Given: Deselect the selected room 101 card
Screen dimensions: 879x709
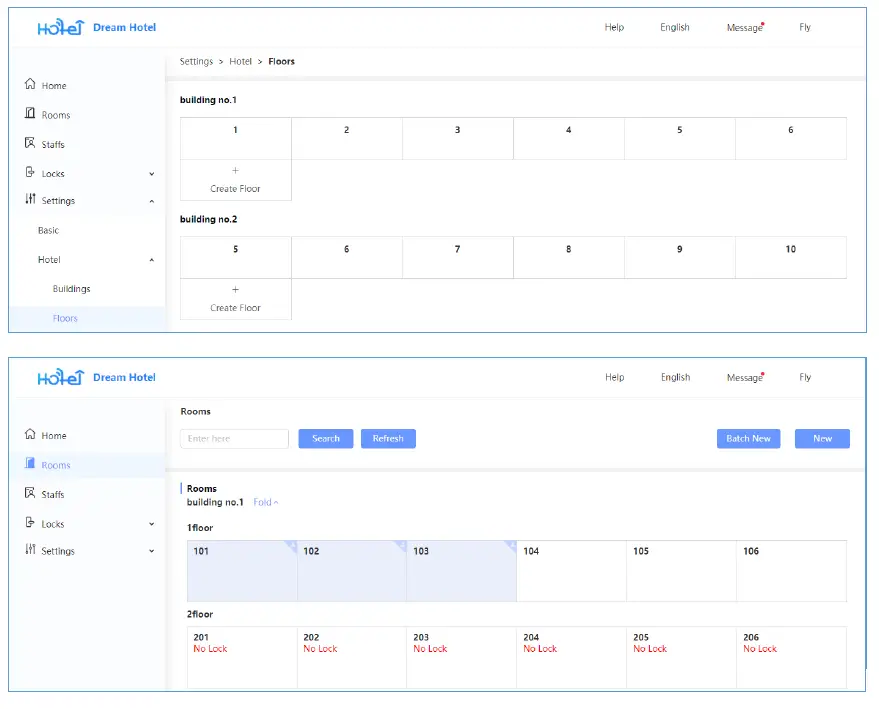Looking at the screenshot, I should click(242, 571).
